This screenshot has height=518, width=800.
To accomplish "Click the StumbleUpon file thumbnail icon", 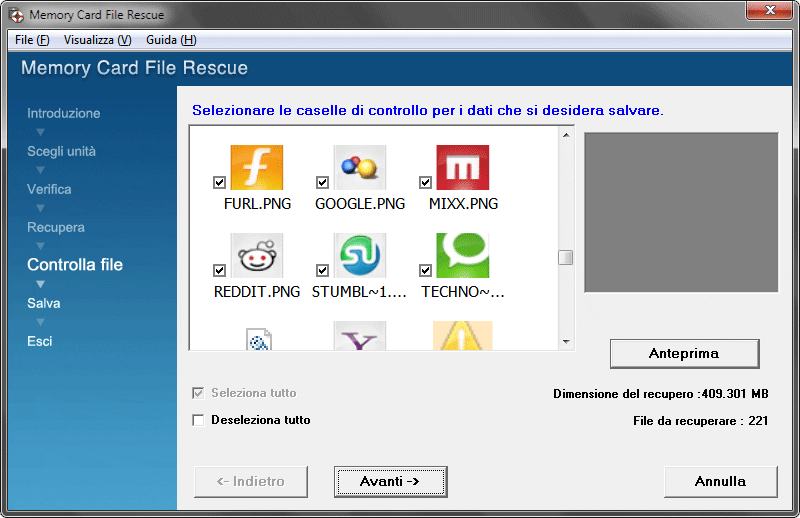I will point(360,255).
